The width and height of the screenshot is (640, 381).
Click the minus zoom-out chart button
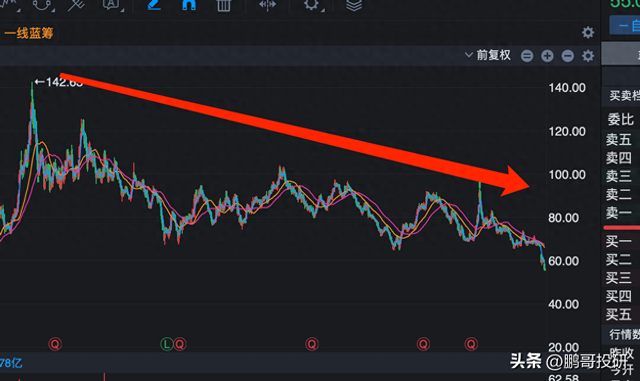click(567, 56)
